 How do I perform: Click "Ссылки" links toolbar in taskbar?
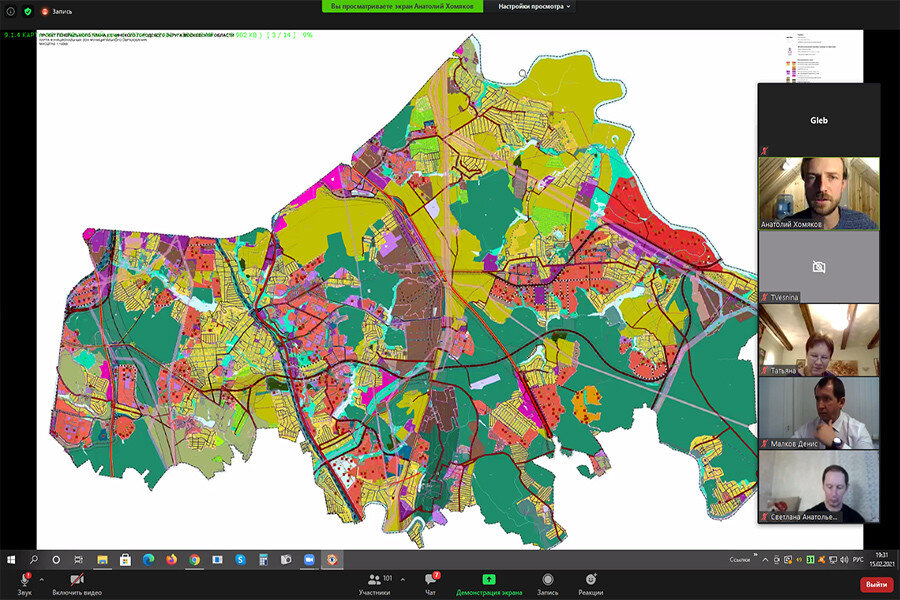(739, 559)
